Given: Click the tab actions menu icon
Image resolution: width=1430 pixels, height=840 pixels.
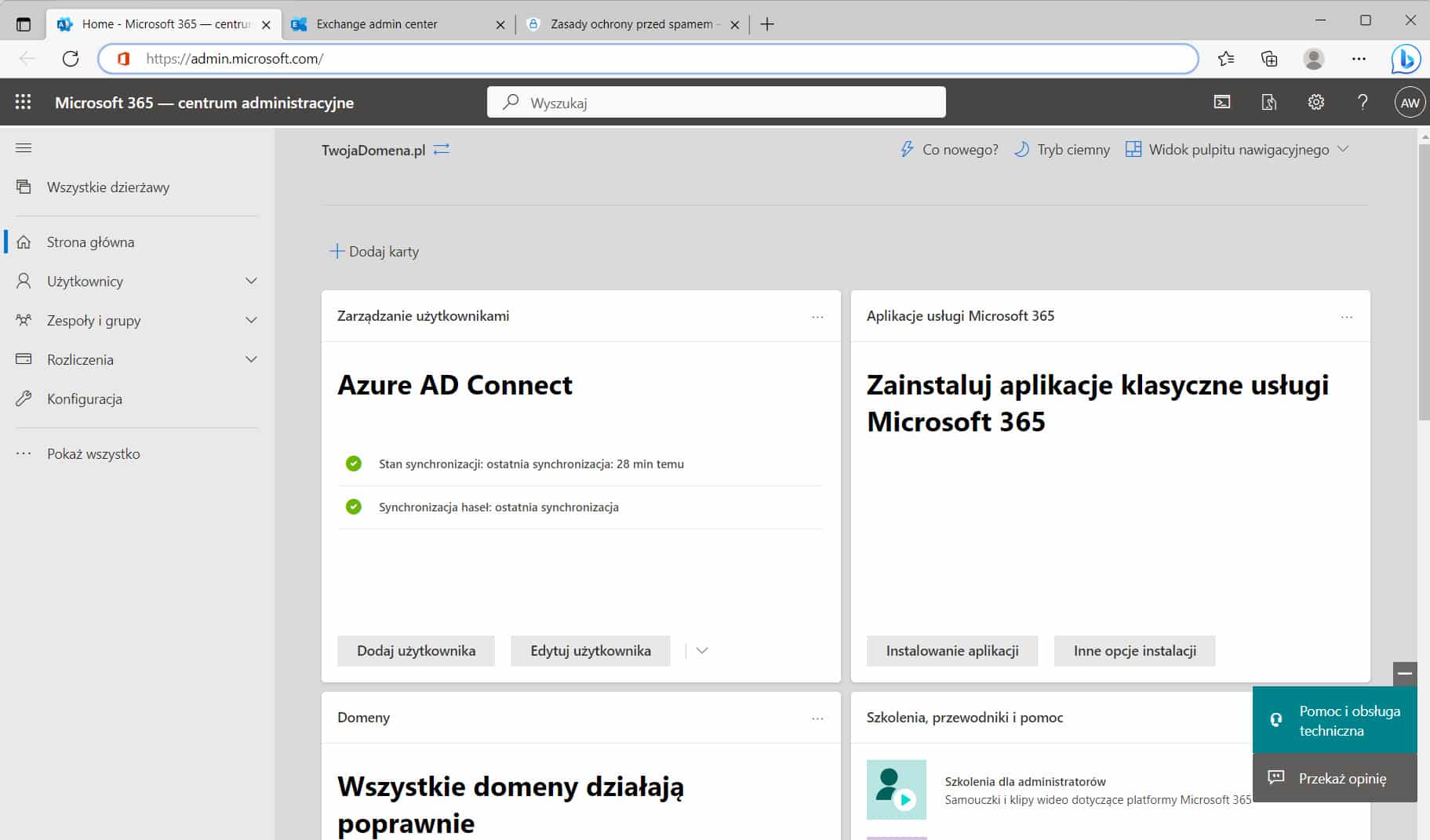Looking at the screenshot, I should click(24, 24).
